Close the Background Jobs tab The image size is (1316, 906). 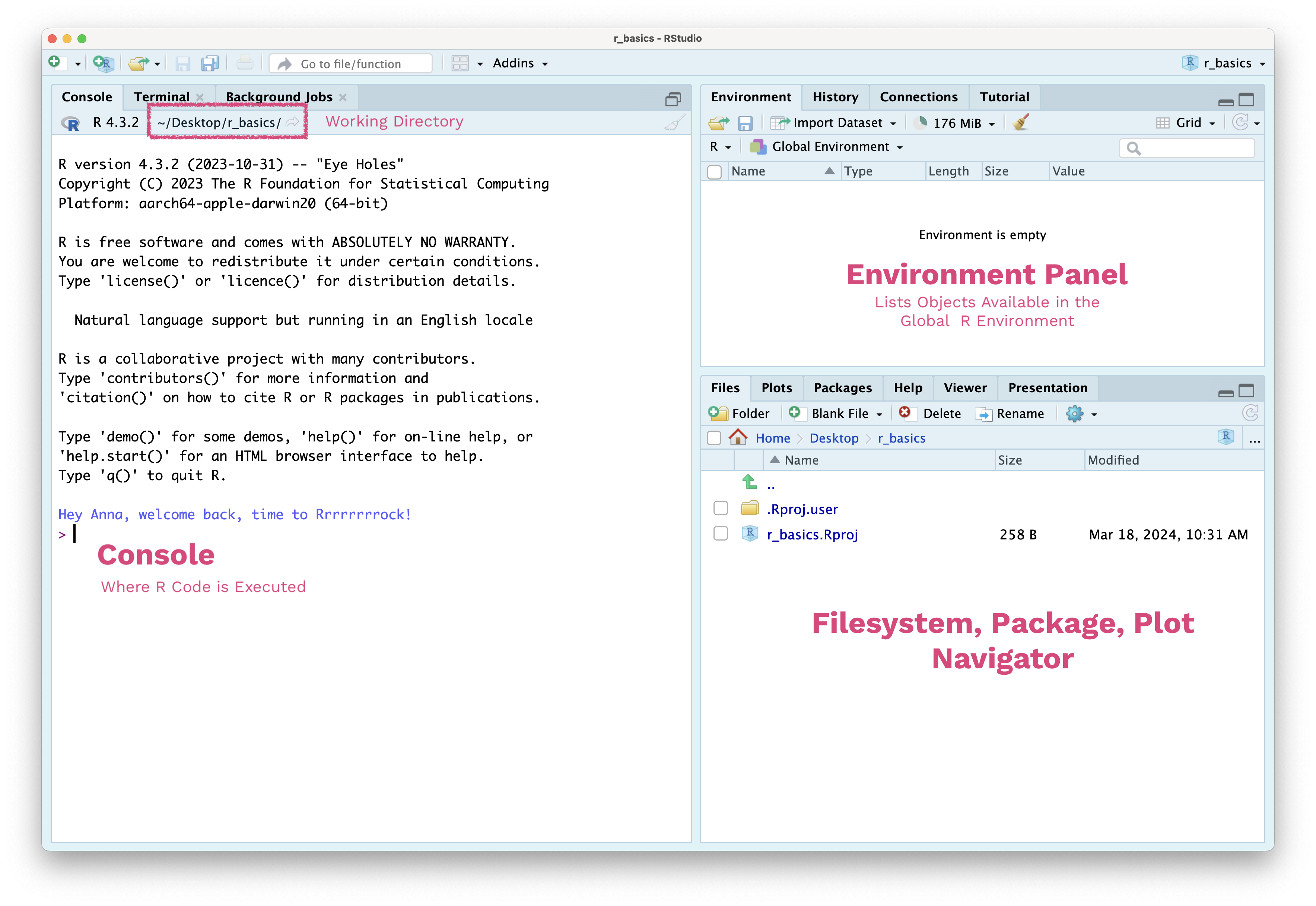point(343,98)
